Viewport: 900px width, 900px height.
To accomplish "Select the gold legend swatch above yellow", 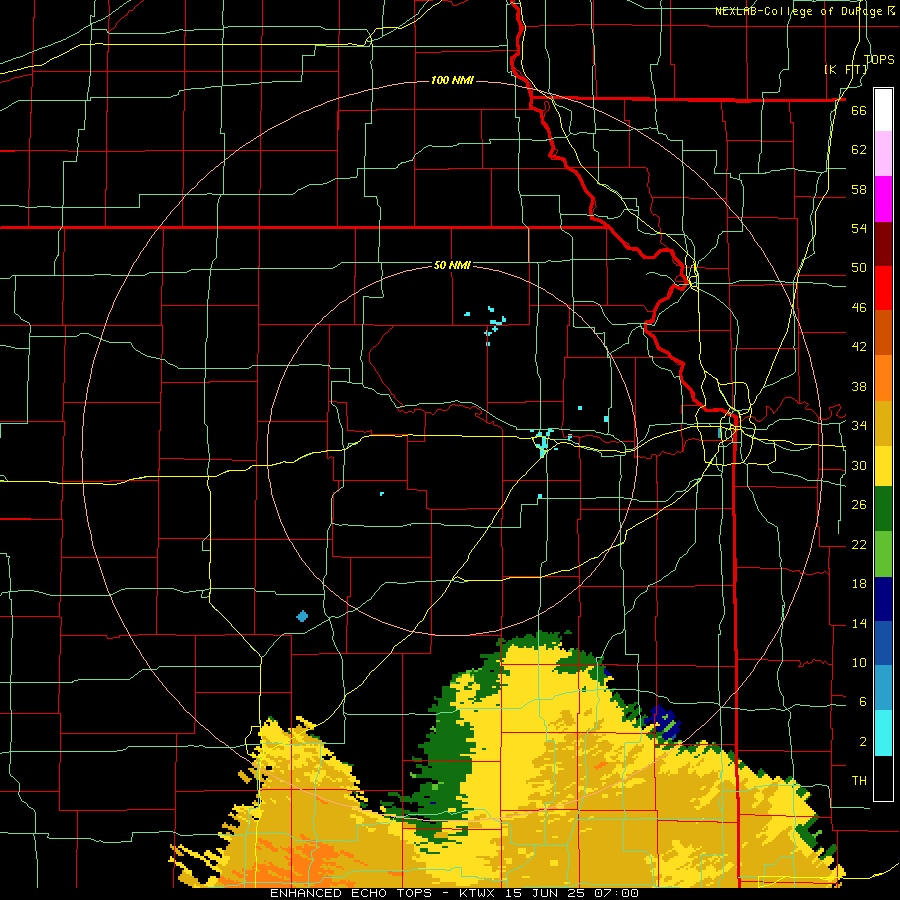I will (883, 423).
